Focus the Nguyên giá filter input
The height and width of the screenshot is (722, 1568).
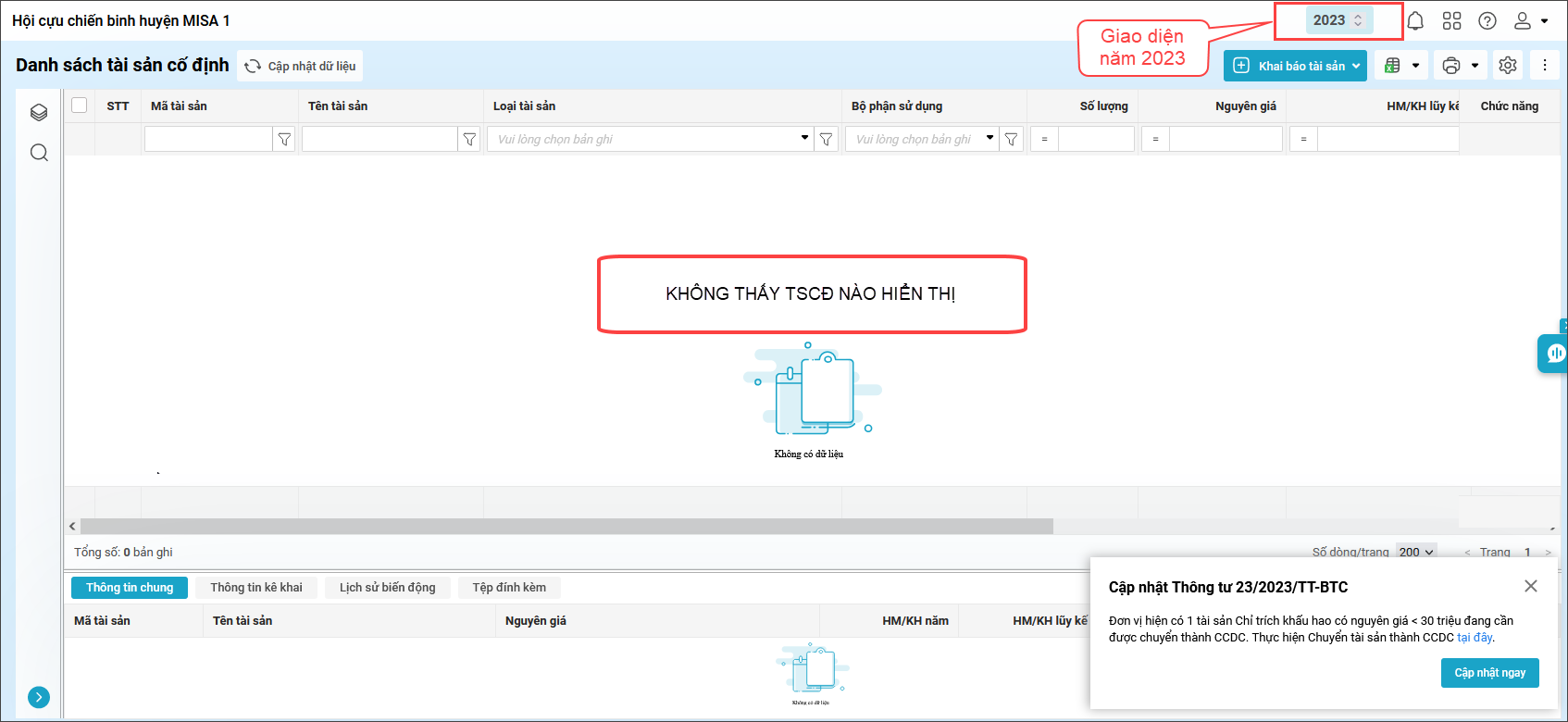[1226, 139]
